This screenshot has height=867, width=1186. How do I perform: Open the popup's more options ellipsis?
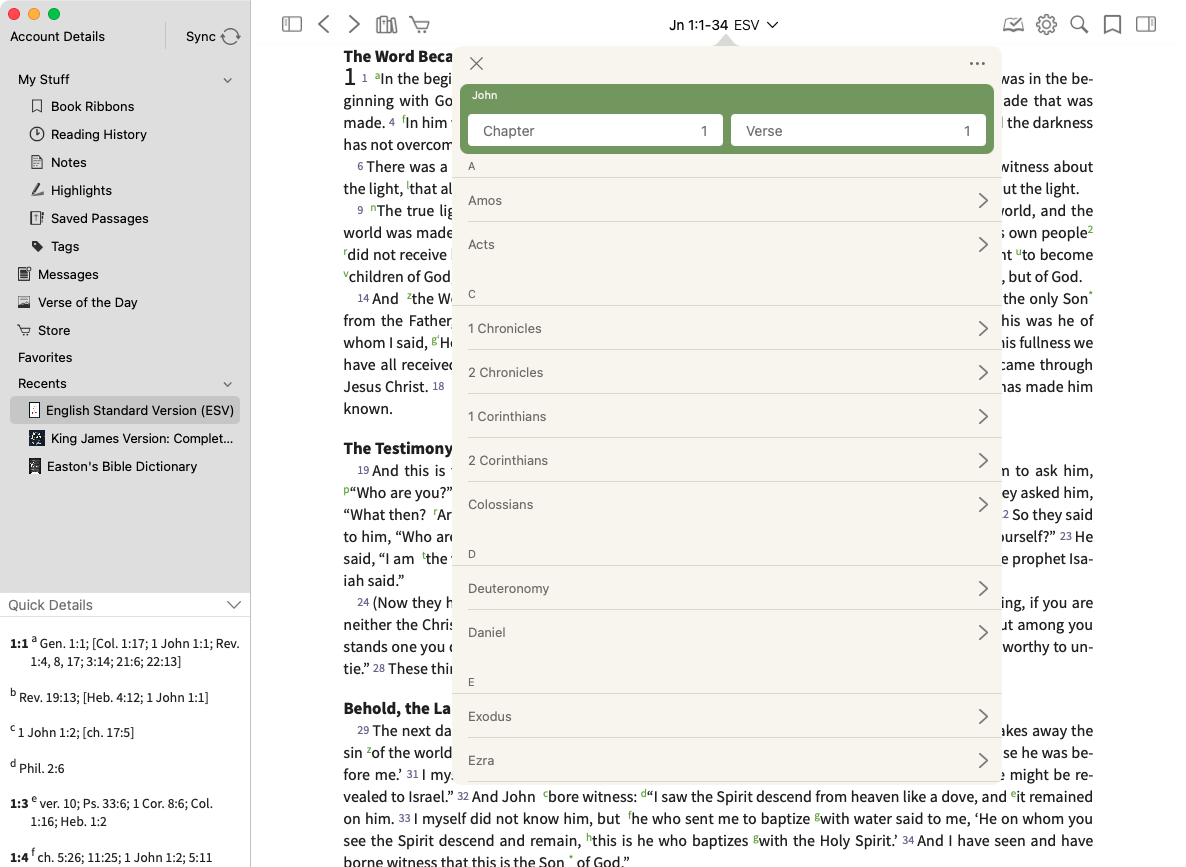(x=977, y=64)
